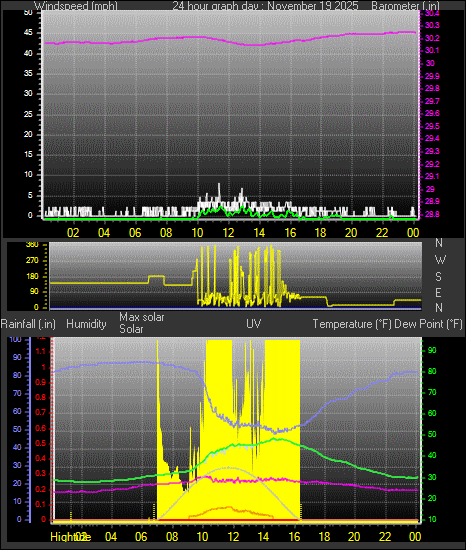Click the green 30 temperature axis value
Screen dimensions: 466x550
coord(432,477)
